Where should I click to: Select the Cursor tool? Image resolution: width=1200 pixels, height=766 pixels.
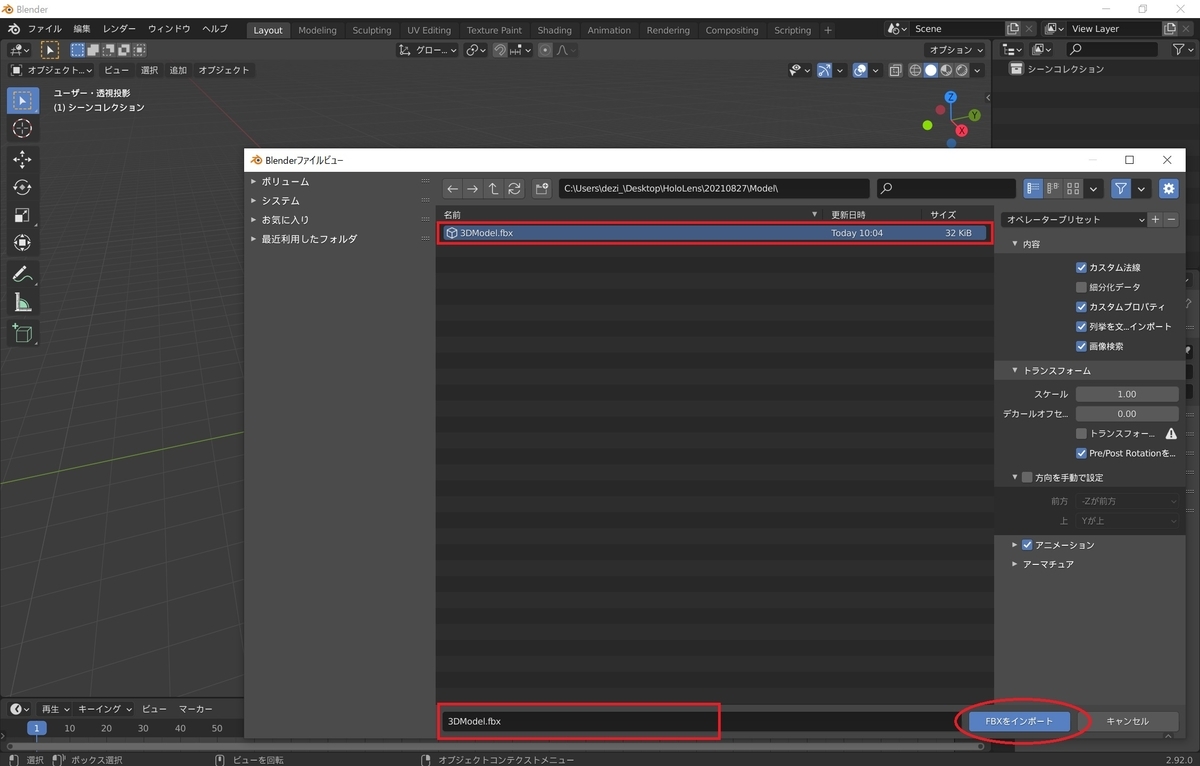point(22,129)
